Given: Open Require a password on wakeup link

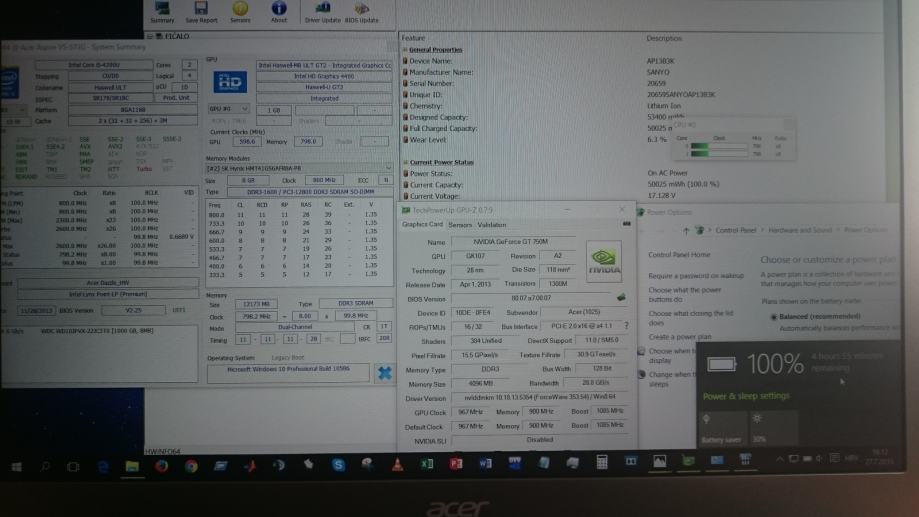Looking at the screenshot, I should point(696,276).
